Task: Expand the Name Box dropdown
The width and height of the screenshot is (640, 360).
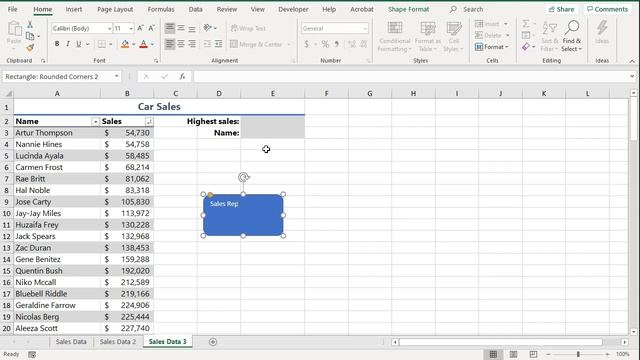Action: (117, 76)
